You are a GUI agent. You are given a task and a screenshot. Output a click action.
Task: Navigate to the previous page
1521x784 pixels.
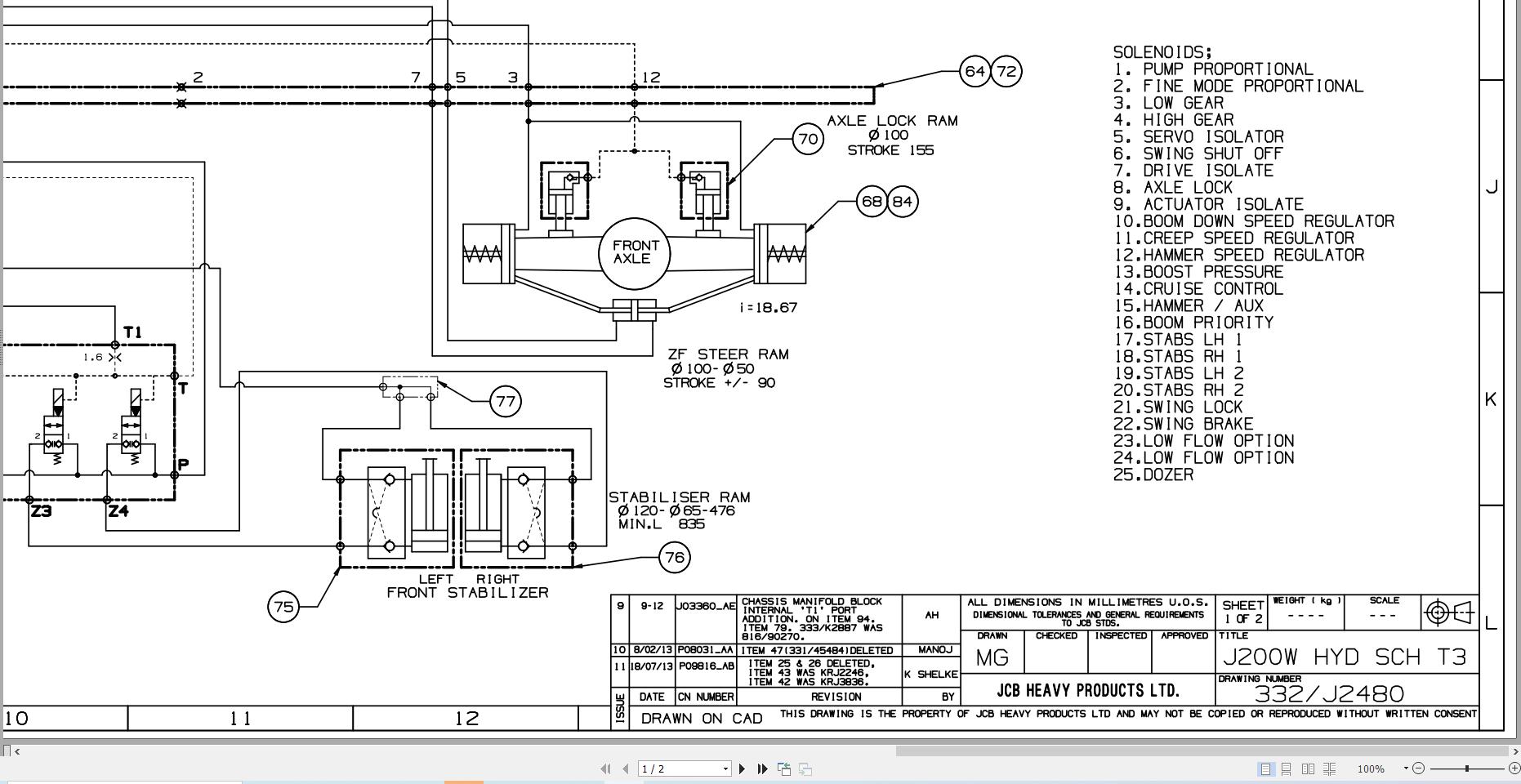[x=625, y=768]
